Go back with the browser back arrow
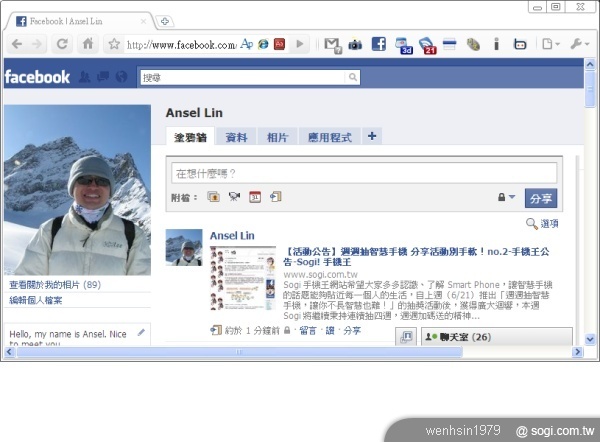 pos(17,44)
